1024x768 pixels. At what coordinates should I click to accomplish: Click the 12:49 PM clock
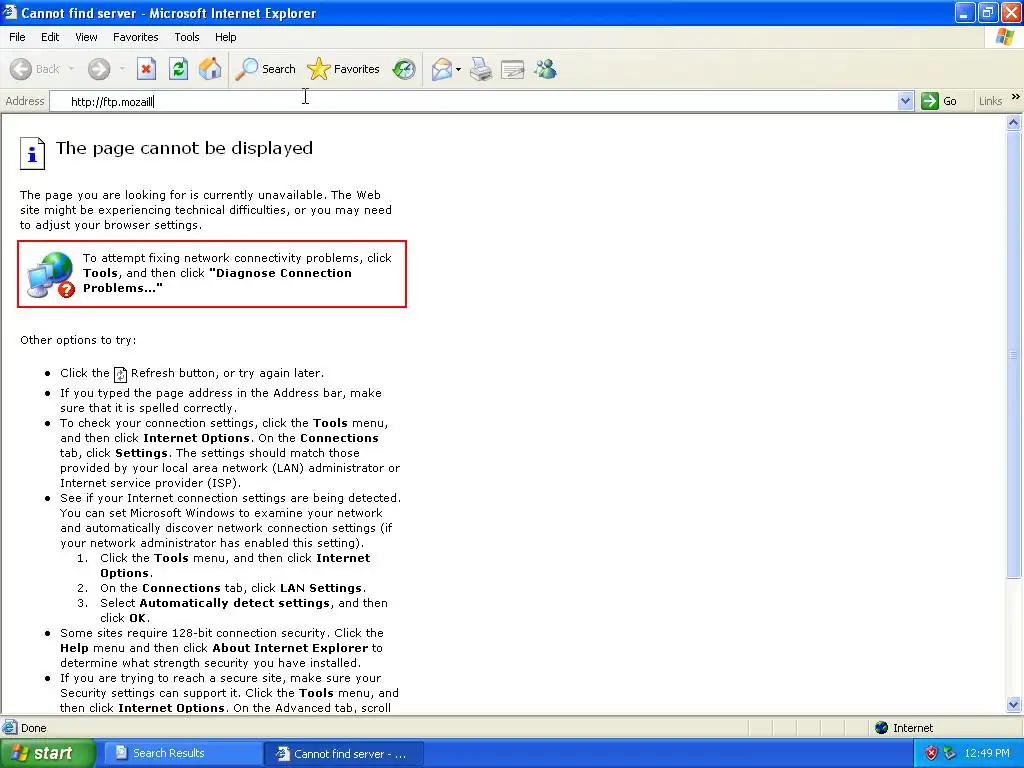point(987,754)
